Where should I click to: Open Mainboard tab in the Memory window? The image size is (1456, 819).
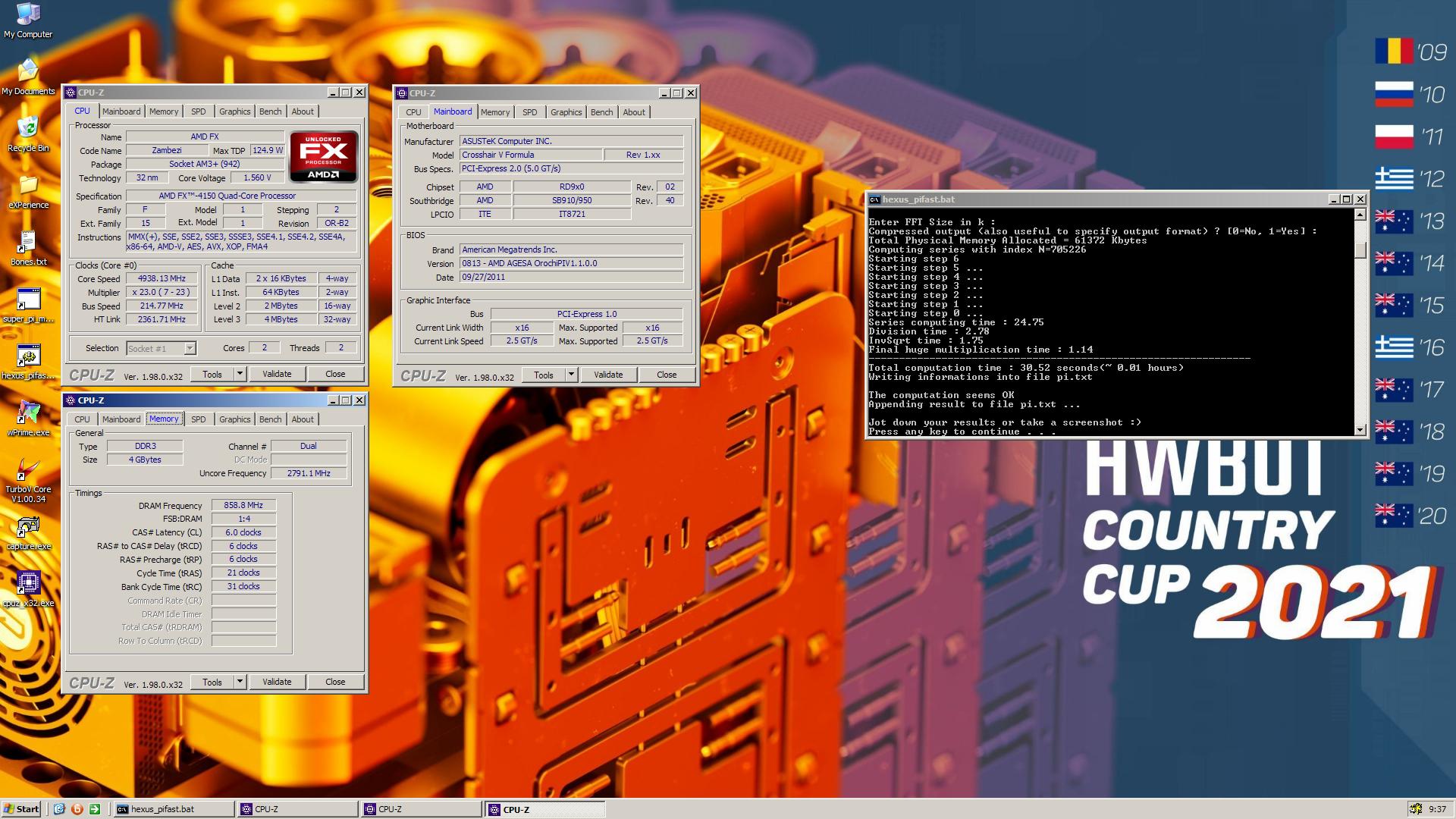click(121, 419)
